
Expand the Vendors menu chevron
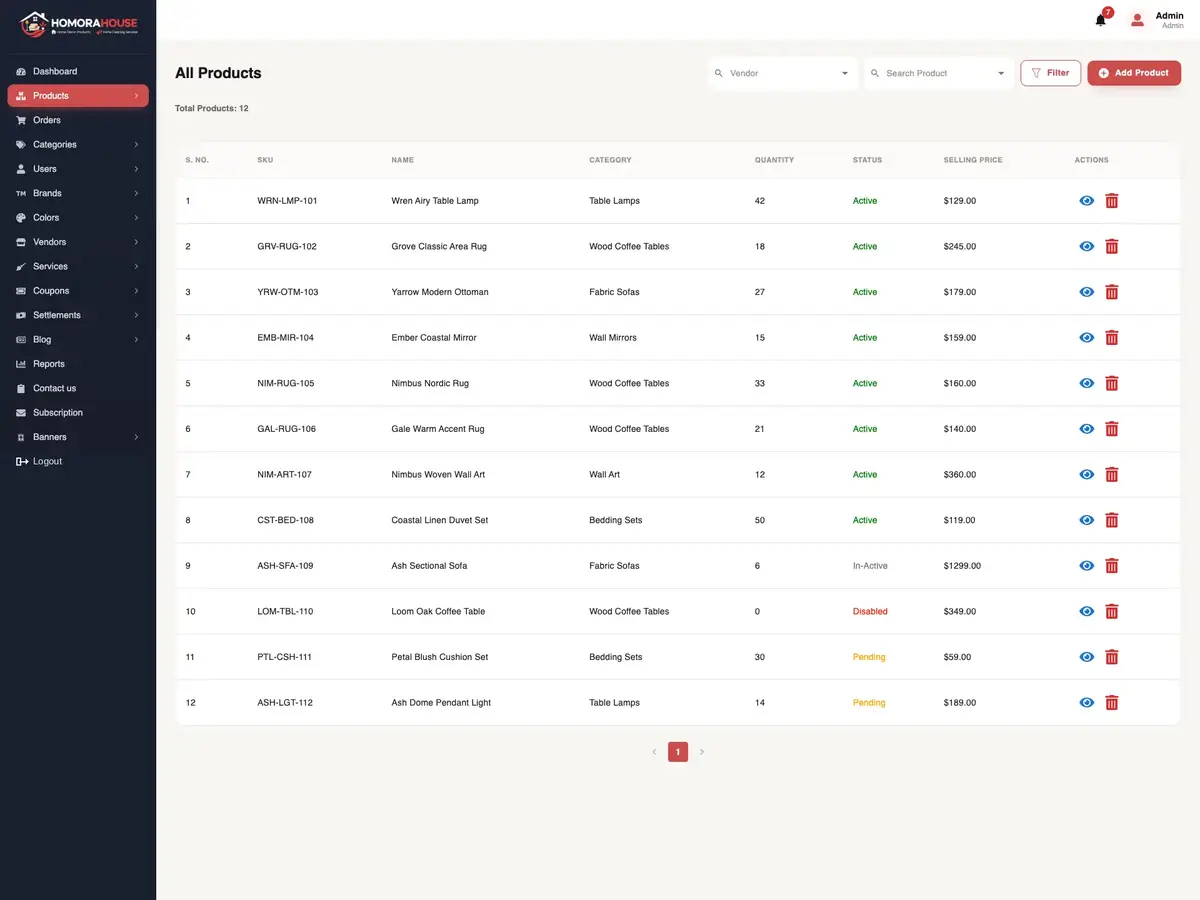pyautogui.click(x=136, y=242)
